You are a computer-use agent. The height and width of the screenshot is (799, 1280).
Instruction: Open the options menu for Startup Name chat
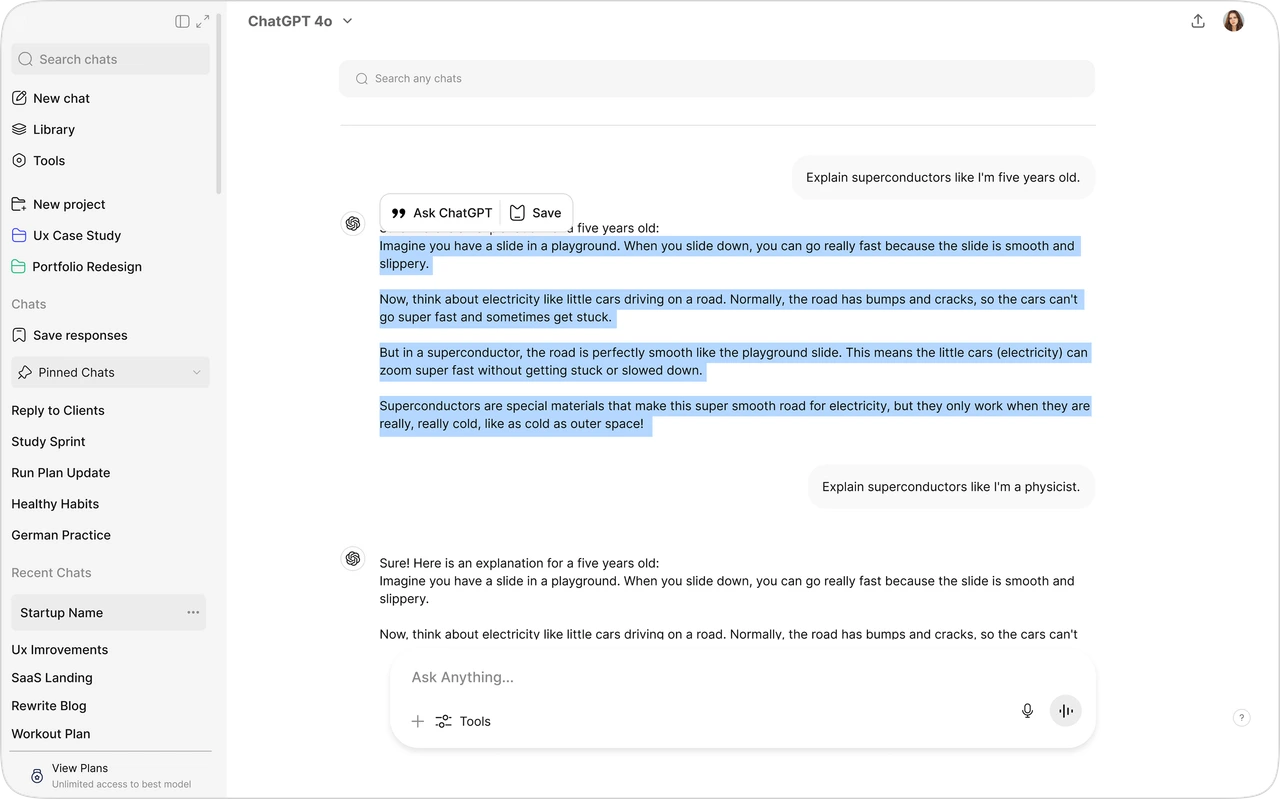tap(193, 612)
